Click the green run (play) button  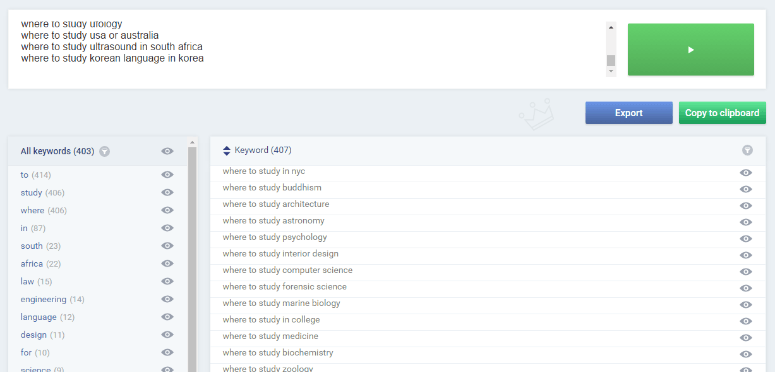[x=690, y=50]
